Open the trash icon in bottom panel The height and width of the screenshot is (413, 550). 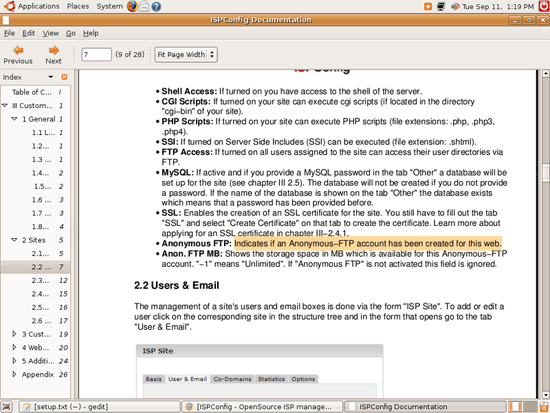pos(544,407)
